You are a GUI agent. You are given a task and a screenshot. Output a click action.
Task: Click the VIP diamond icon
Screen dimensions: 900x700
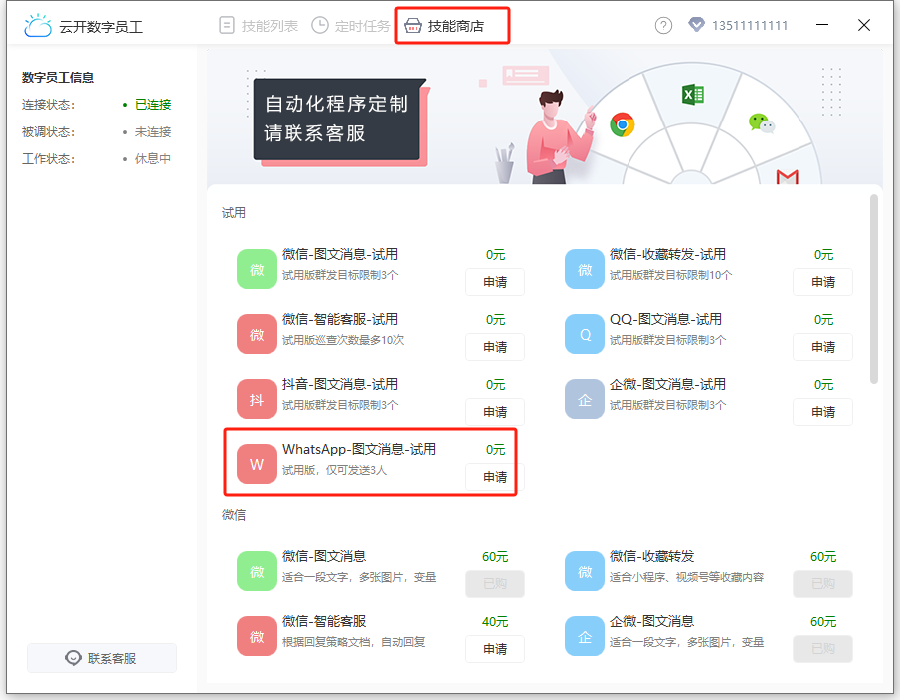tap(696, 25)
